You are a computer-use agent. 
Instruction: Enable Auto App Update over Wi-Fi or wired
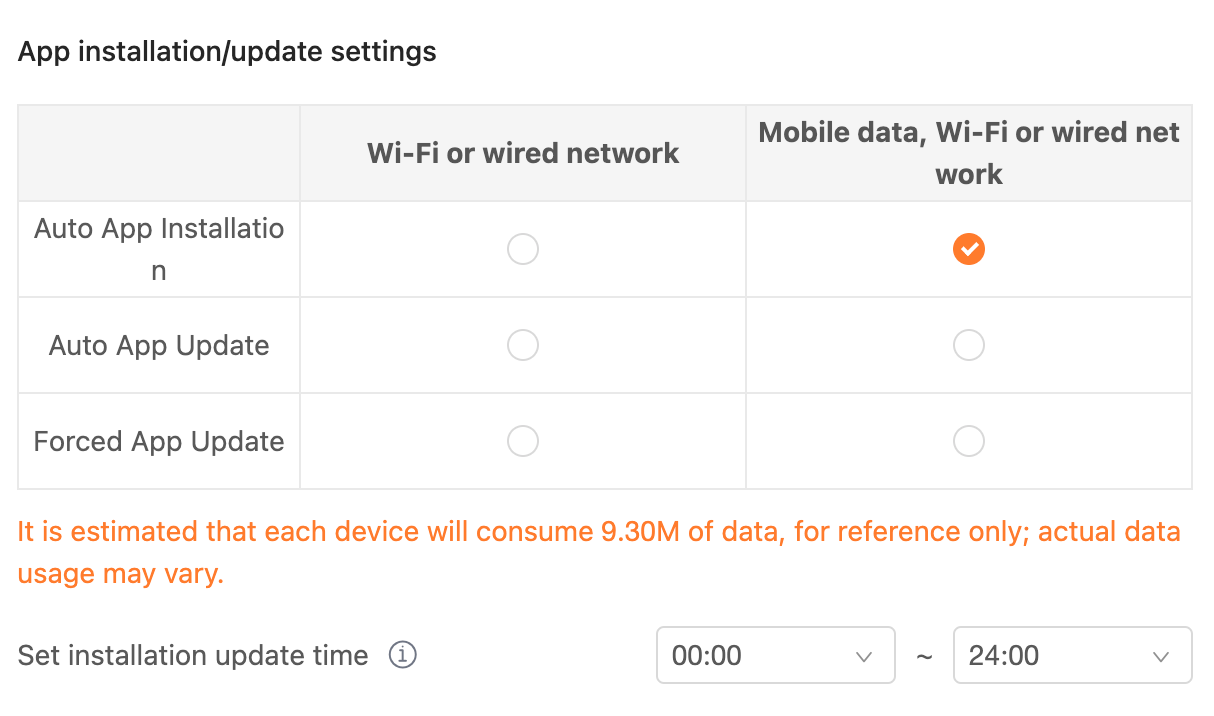[522, 345]
